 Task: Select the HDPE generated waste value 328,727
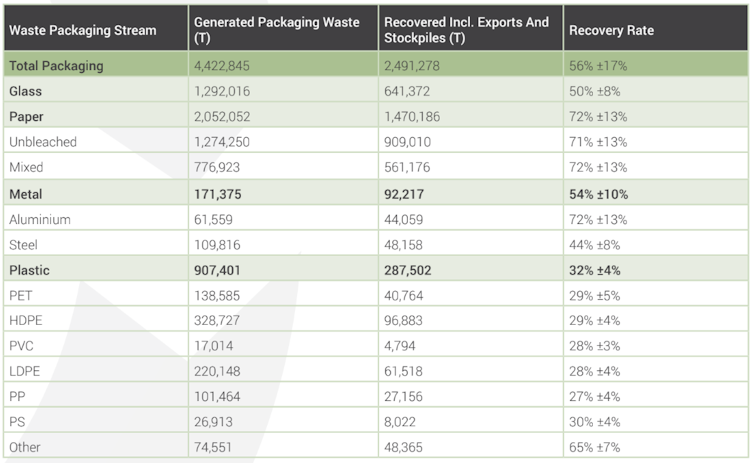220,320
